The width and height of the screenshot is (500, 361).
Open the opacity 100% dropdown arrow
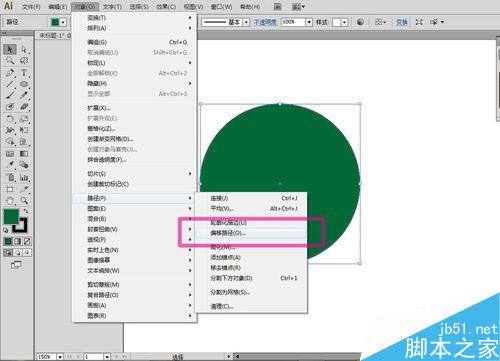(x=309, y=22)
